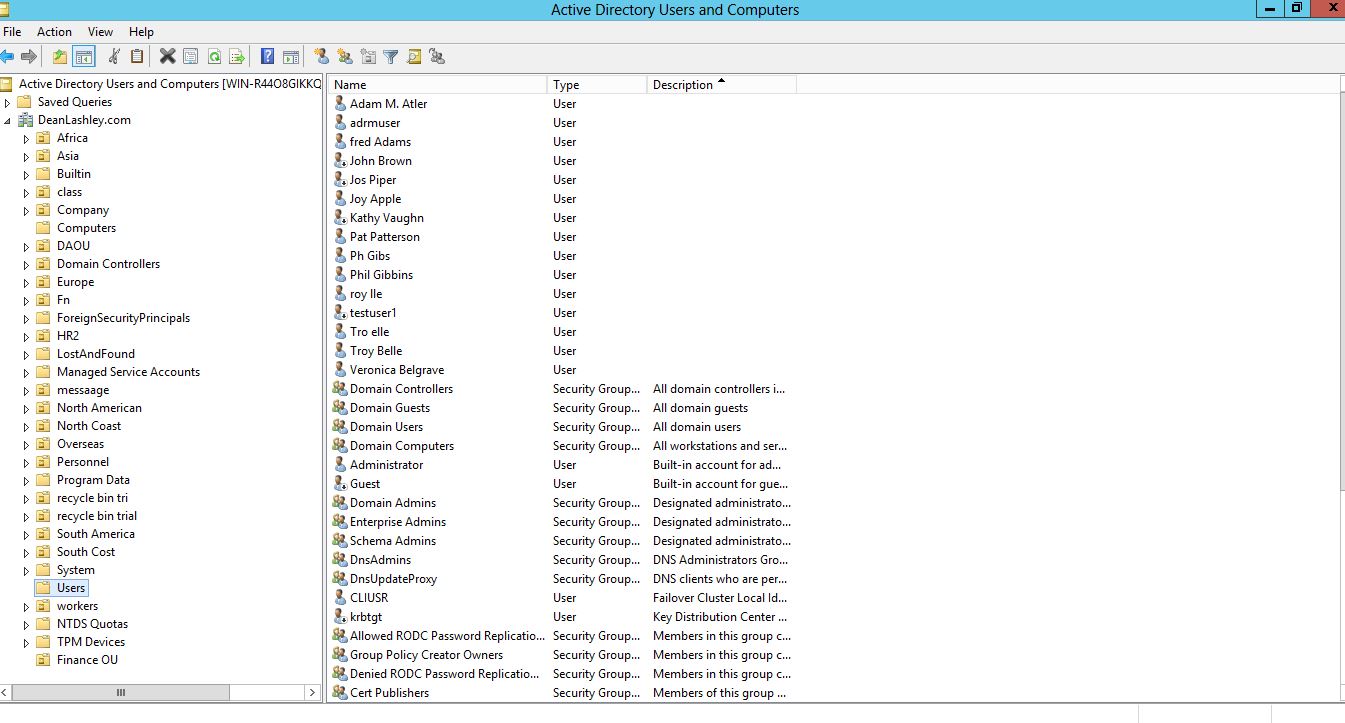1345x723 pixels.
Task: Sort list by the Name column header
Action: click(x=438, y=85)
